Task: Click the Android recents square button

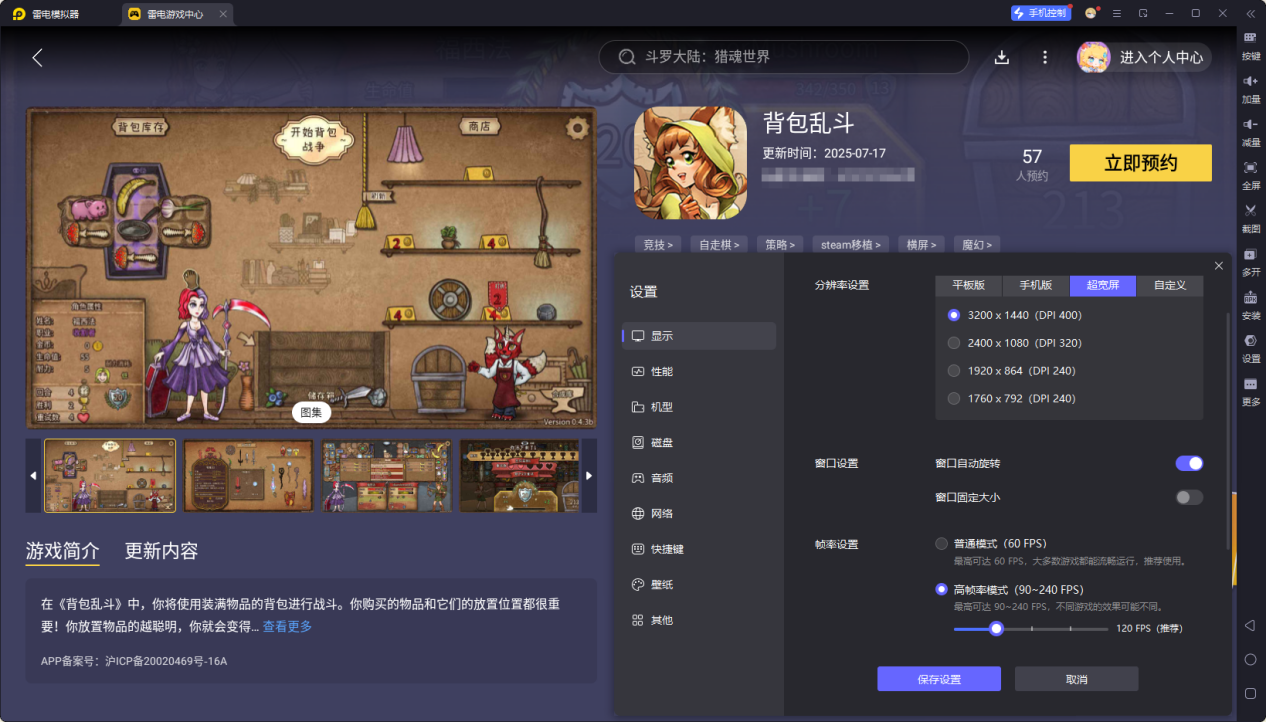Action: (1250, 693)
